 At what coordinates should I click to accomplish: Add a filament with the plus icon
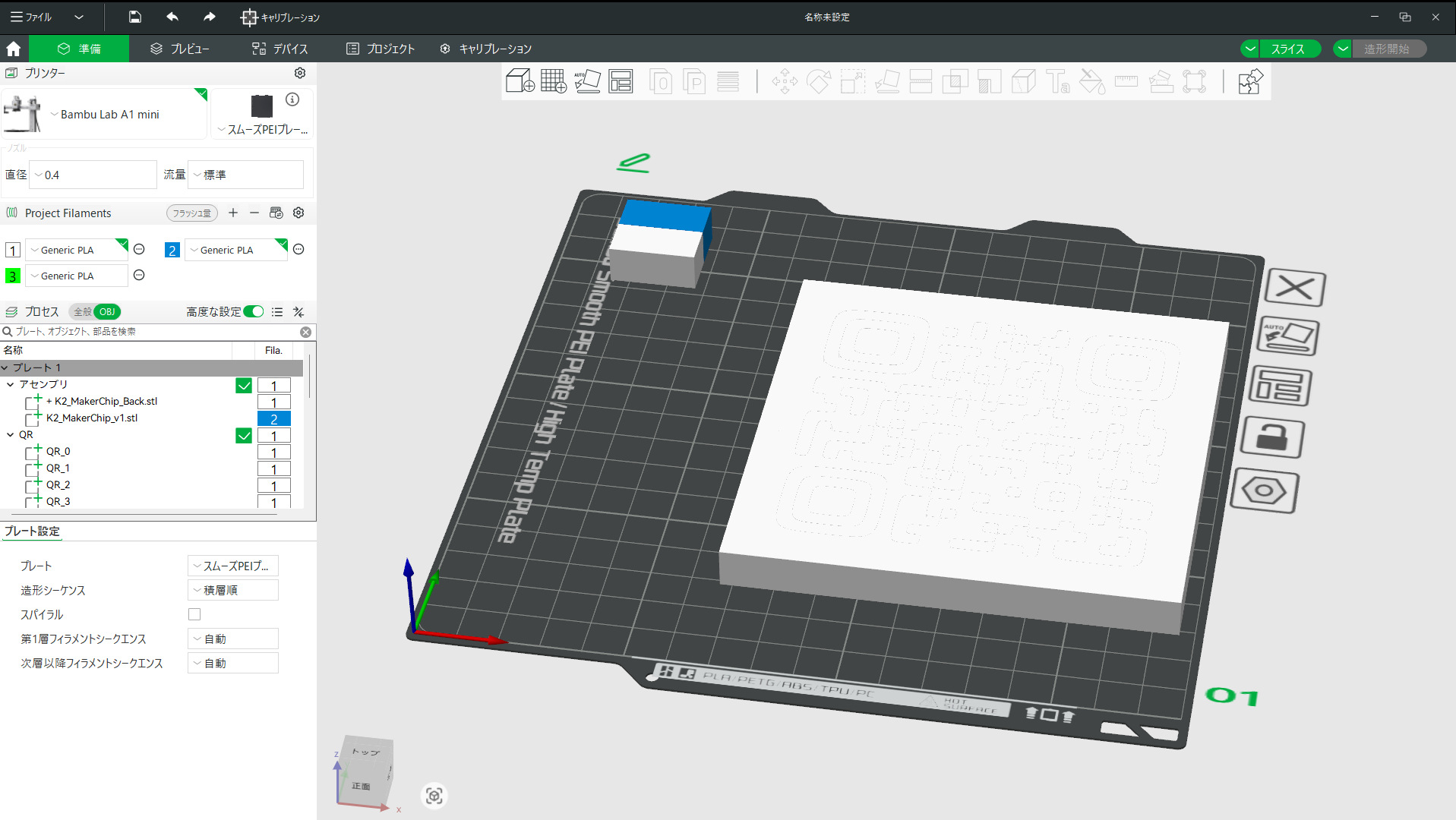(233, 213)
